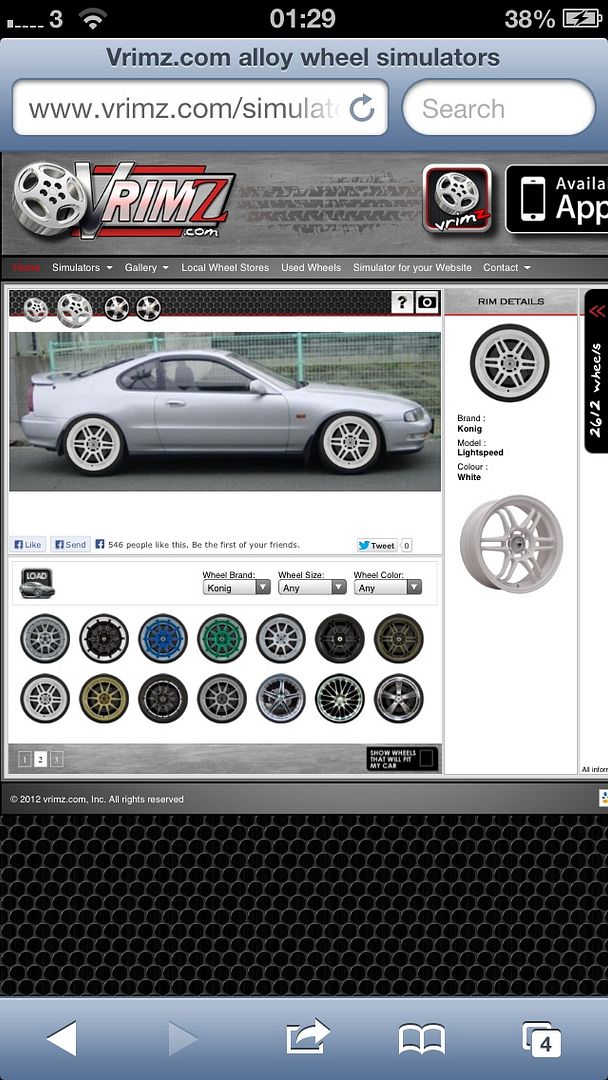Select current wheel page 2

[x=41, y=759]
